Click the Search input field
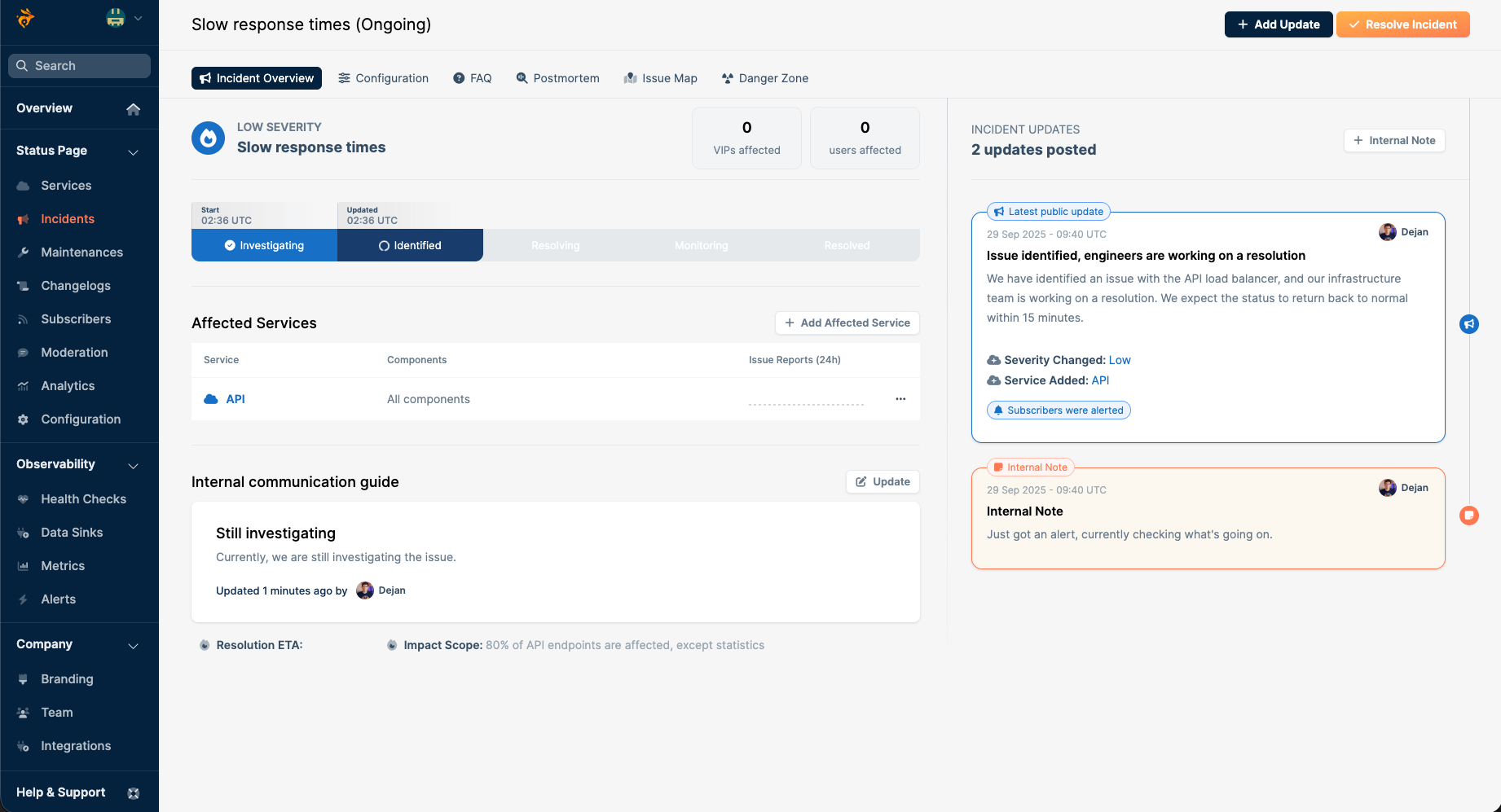The image size is (1501, 812). 80,66
